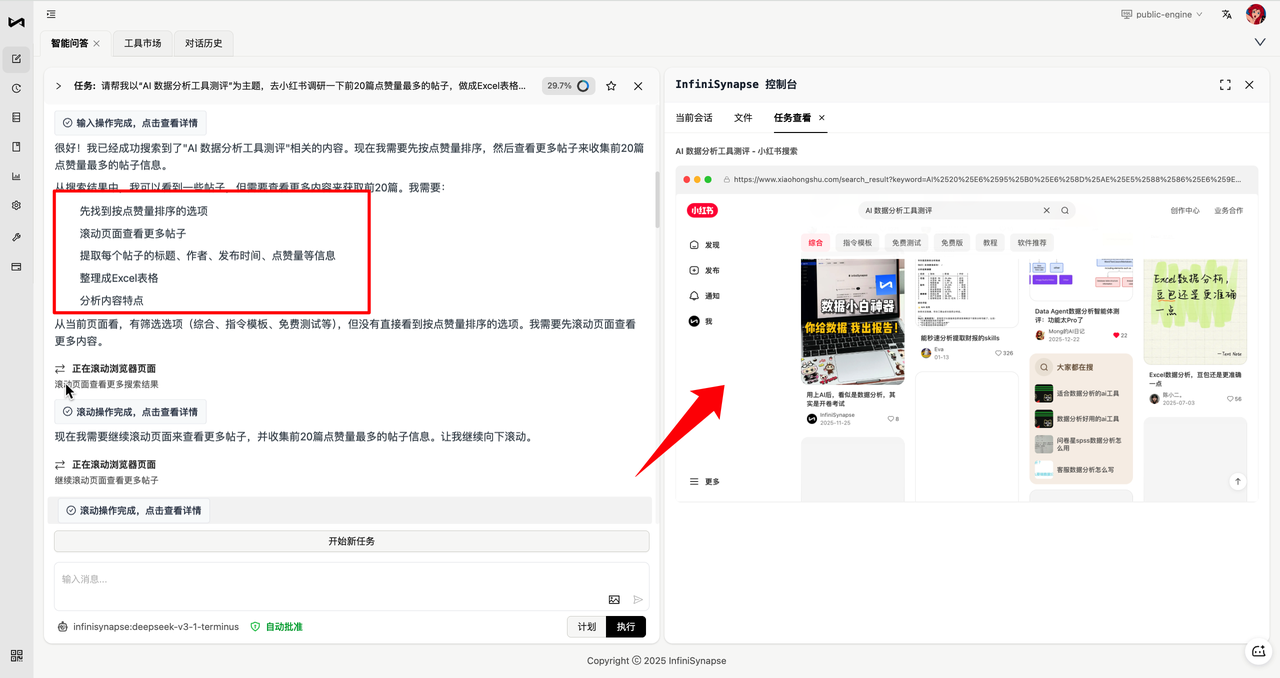Open the card billing icon in sidebar
Image resolution: width=1280 pixels, height=678 pixels.
click(16, 267)
